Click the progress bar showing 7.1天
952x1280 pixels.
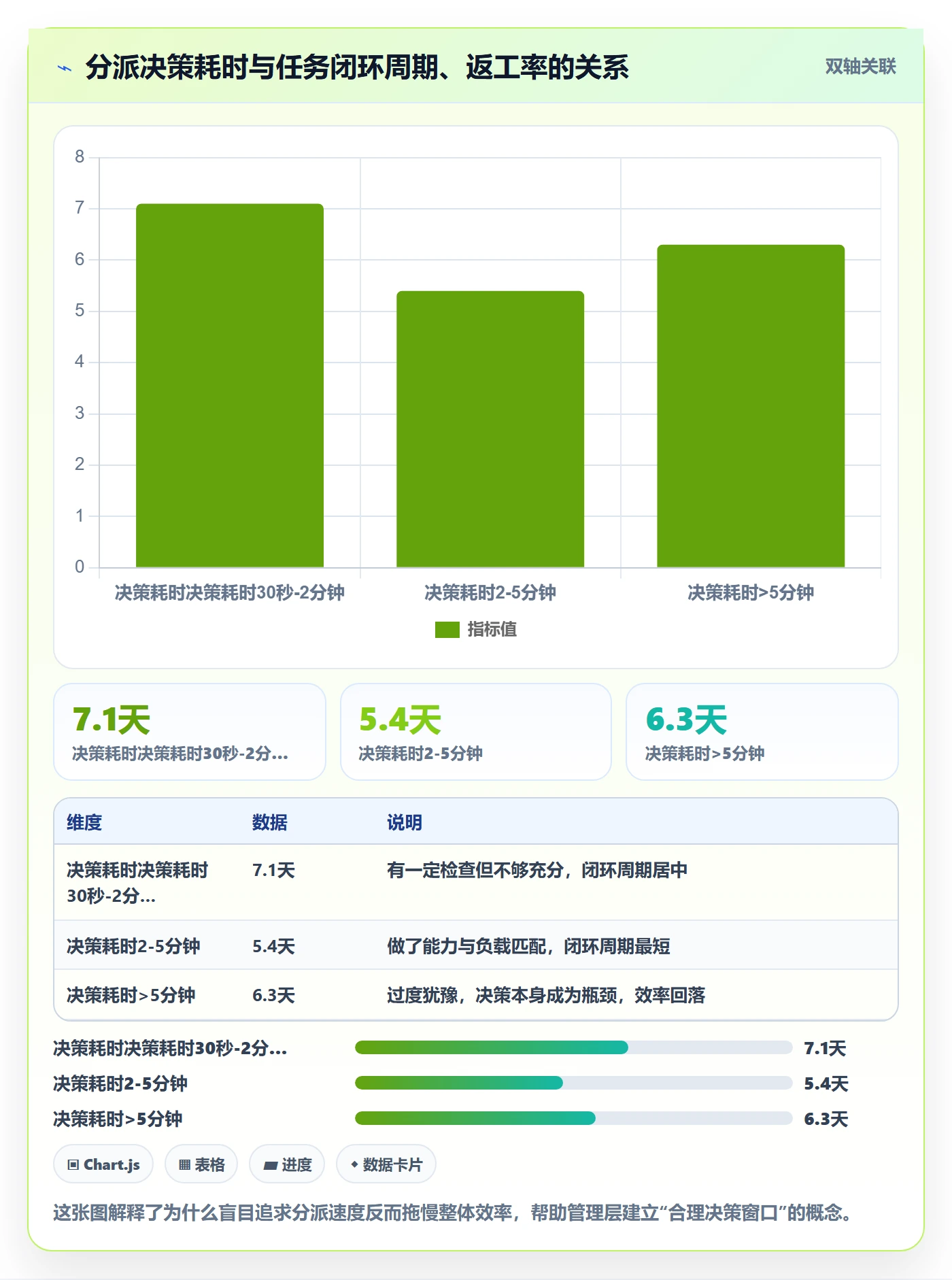[x=573, y=1047]
